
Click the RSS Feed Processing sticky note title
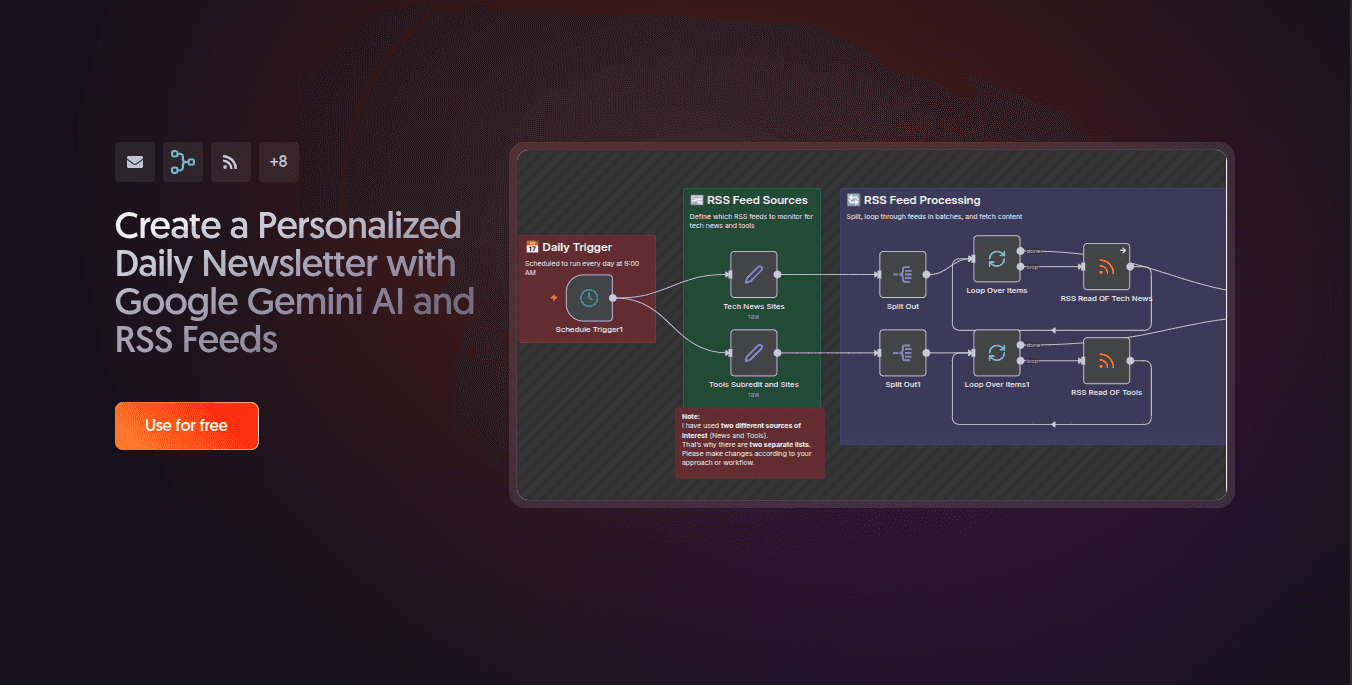pos(921,200)
